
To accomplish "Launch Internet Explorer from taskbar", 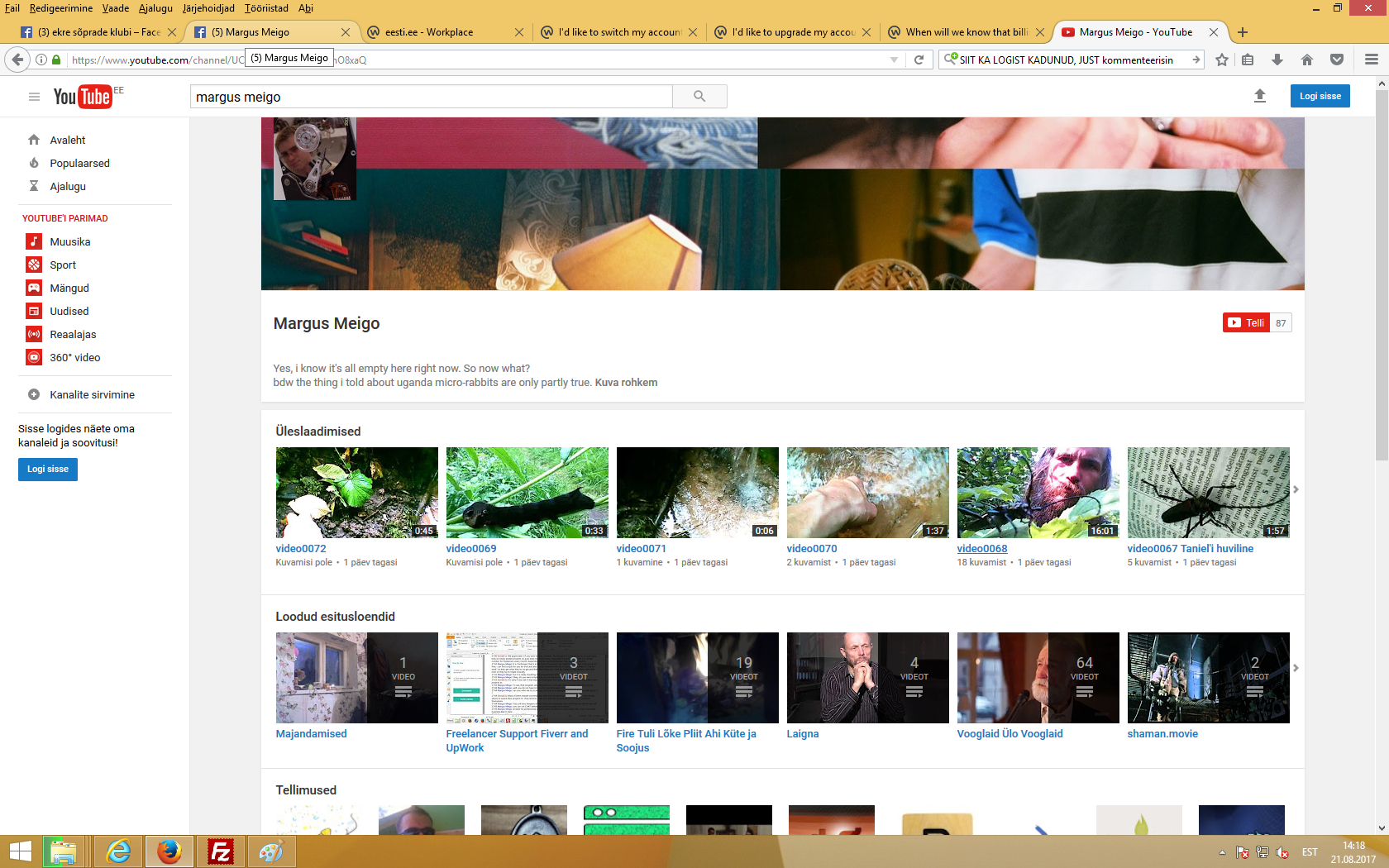I will coord(119,851).
